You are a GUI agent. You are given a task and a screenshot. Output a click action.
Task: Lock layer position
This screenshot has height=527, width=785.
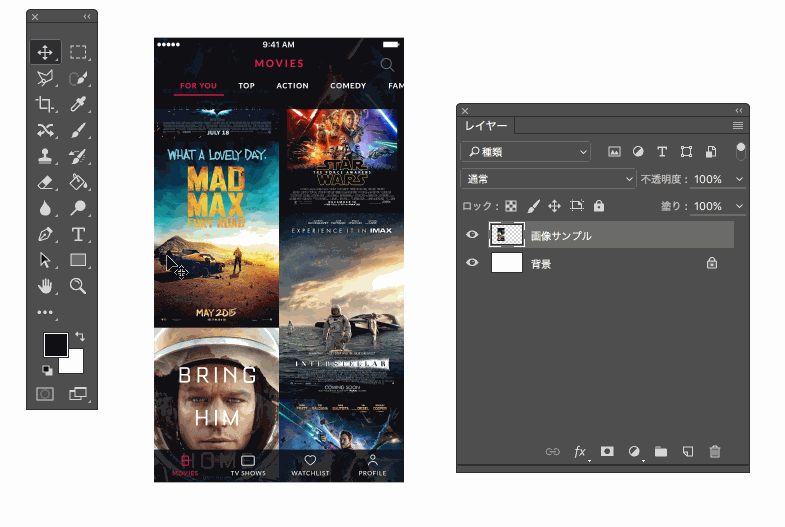pyautogui.click(x=554, y=206)
